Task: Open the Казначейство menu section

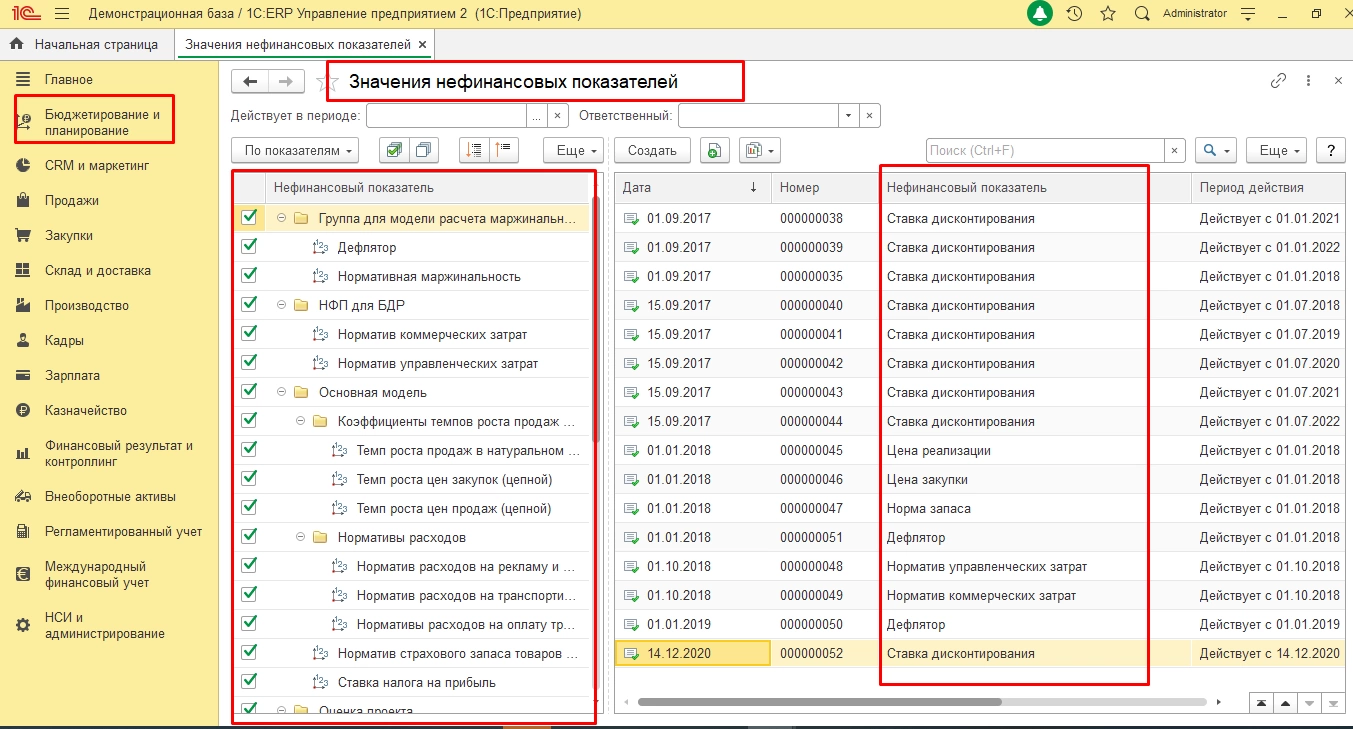Action: [x=85, y=410]
